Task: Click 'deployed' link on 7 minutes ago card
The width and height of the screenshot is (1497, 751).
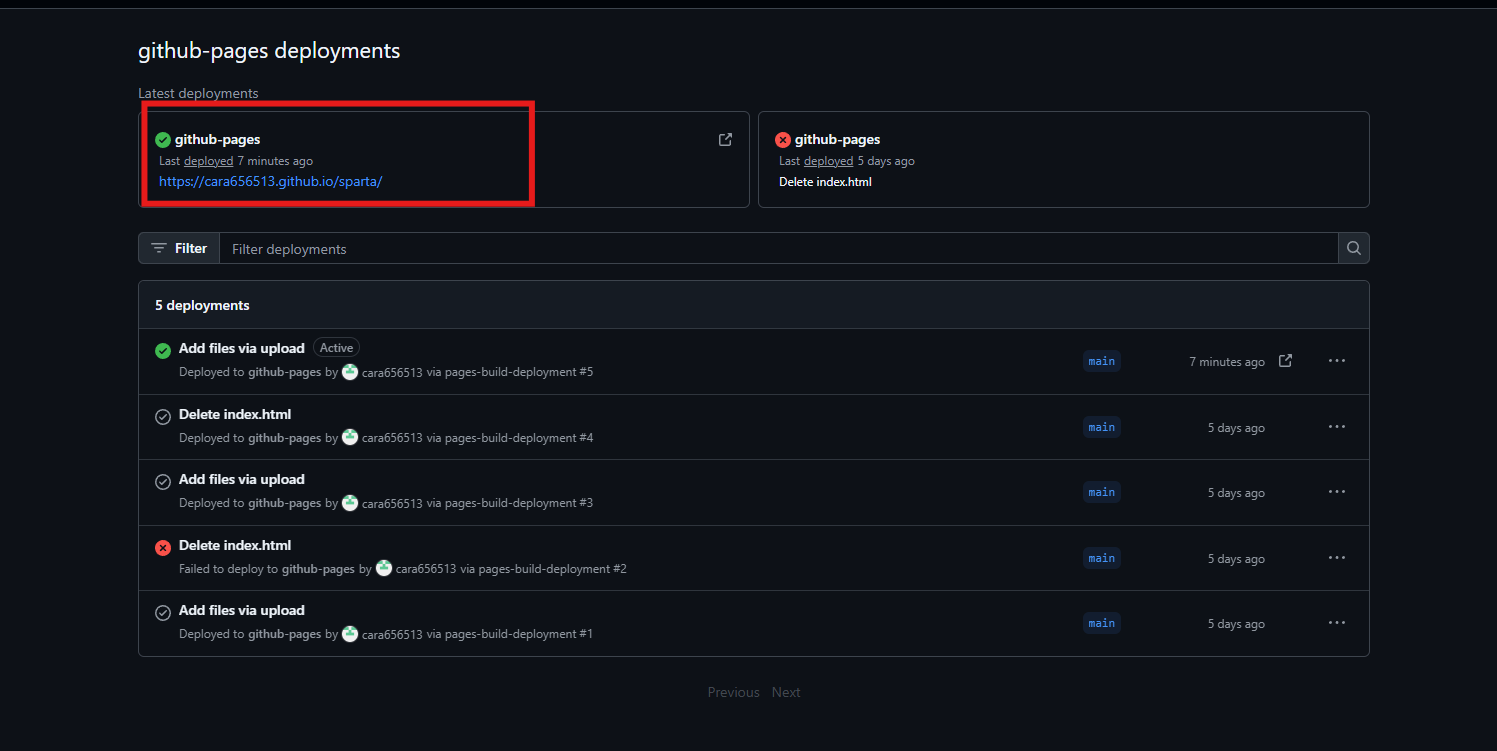Action: (208, 161)
